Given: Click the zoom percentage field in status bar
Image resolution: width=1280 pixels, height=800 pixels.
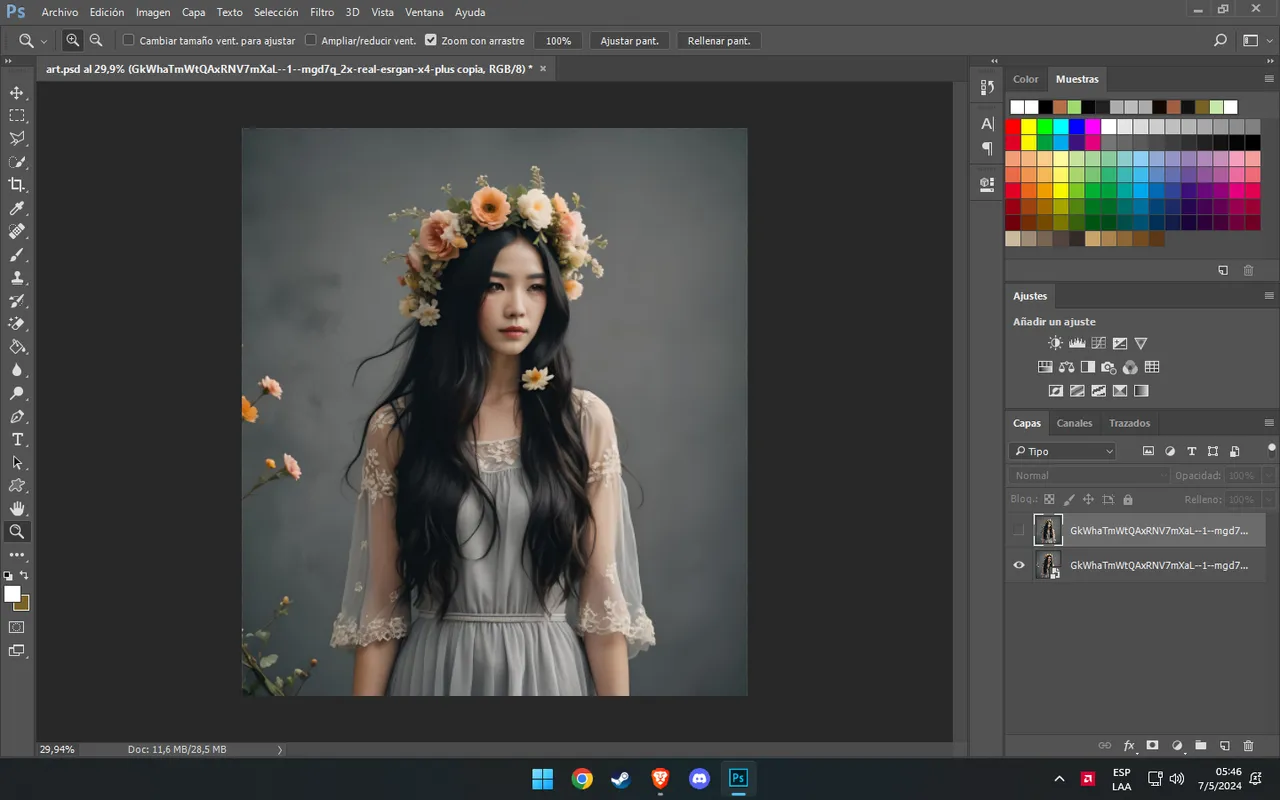Looking at the screenshot, I should [56, 749].
